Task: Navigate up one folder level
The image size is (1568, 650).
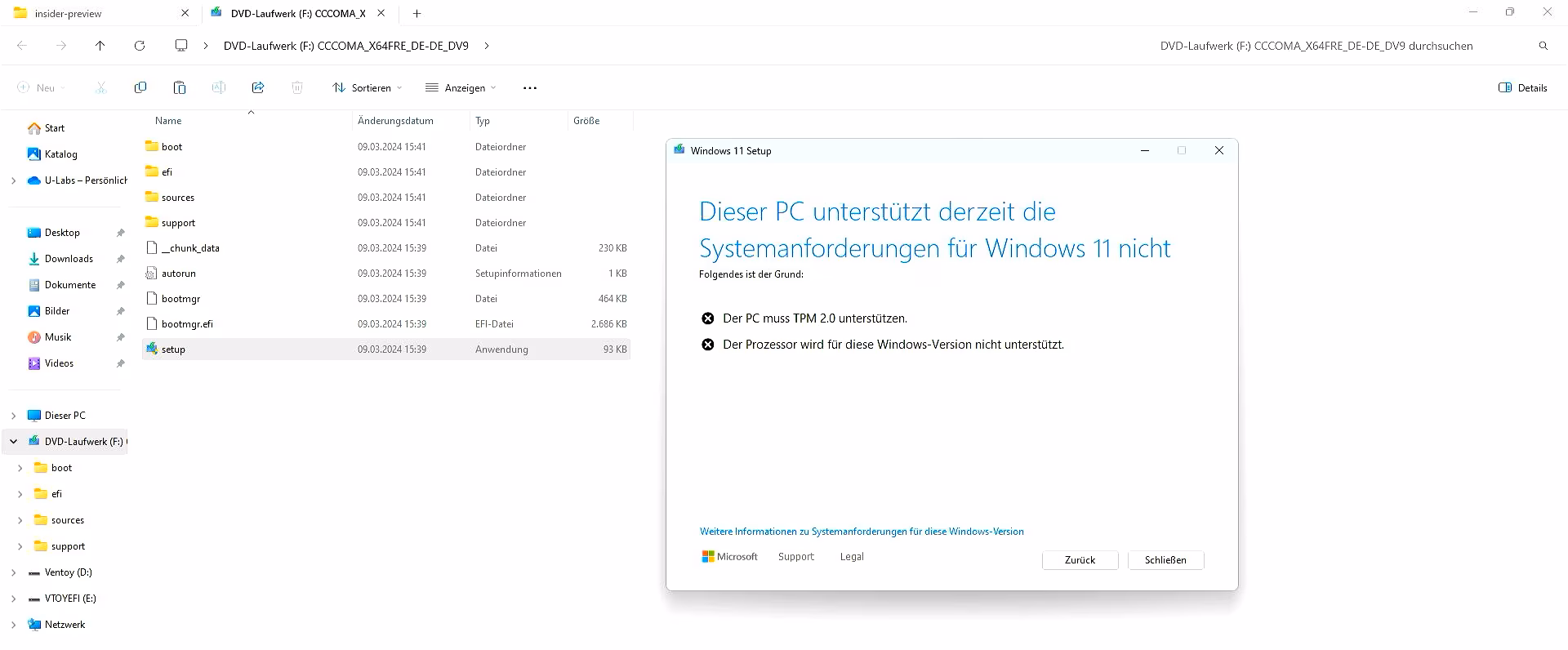Action: click(x=100, y=46)
